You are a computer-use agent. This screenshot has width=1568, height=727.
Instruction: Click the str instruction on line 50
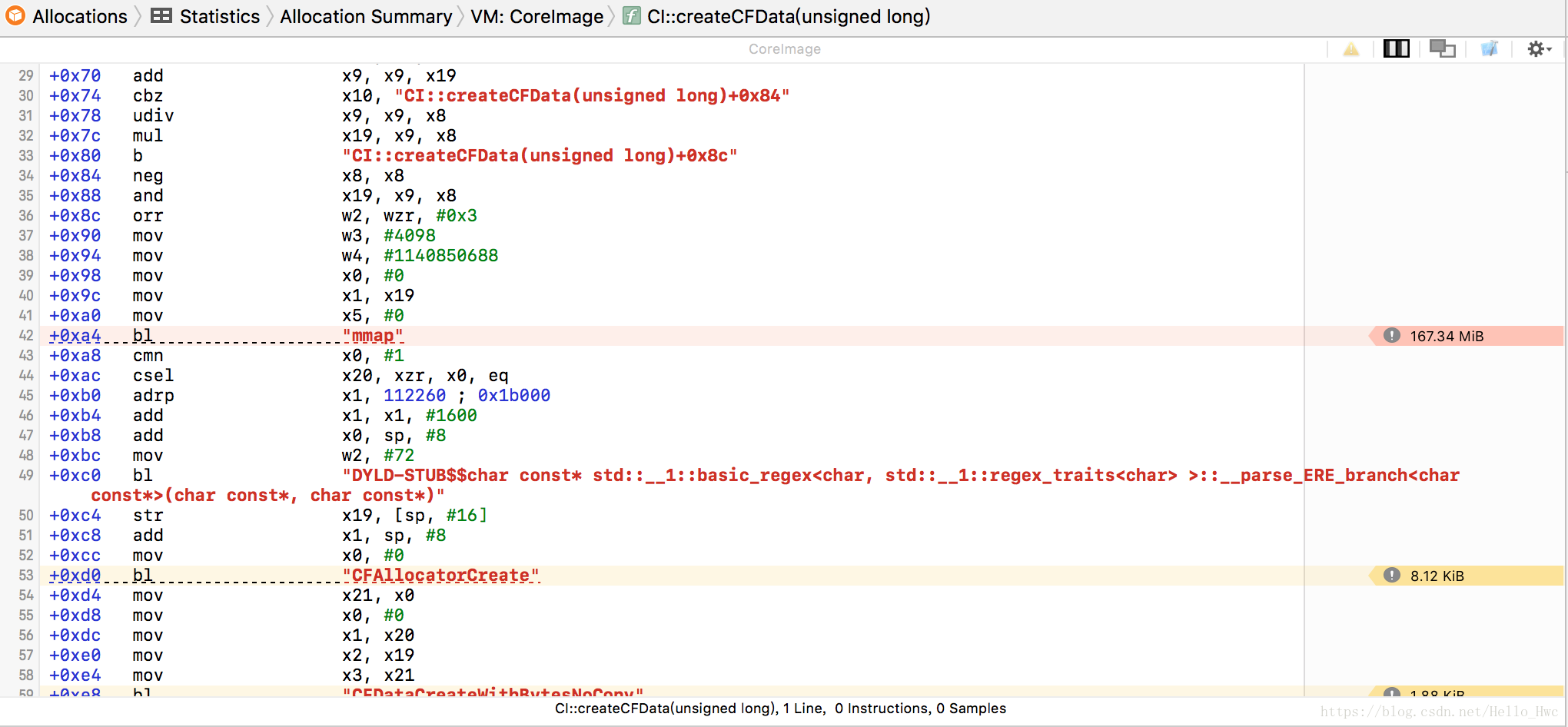tap(148, 516)
